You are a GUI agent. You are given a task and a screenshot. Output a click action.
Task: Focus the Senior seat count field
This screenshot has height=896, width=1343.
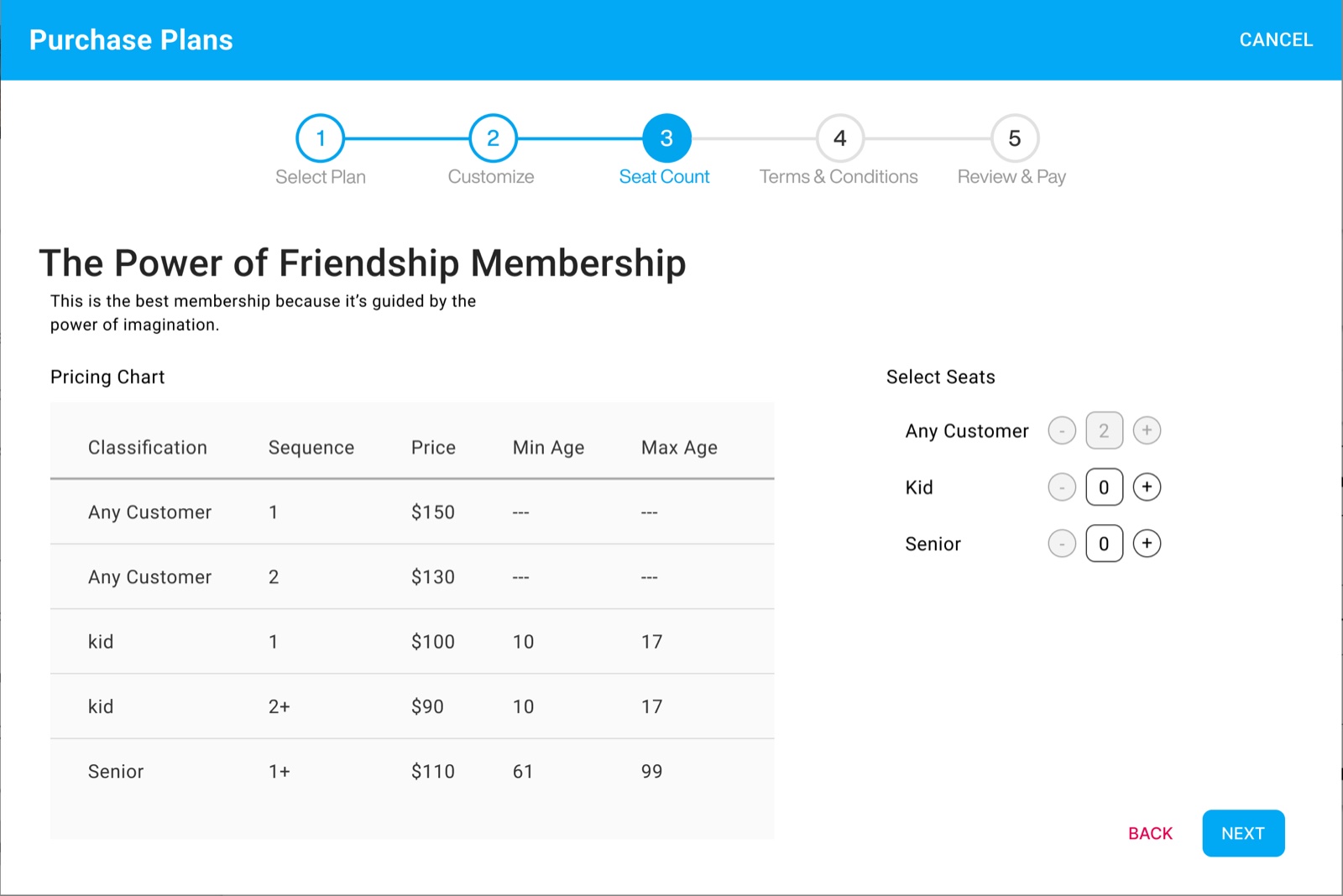point(1104,544)
